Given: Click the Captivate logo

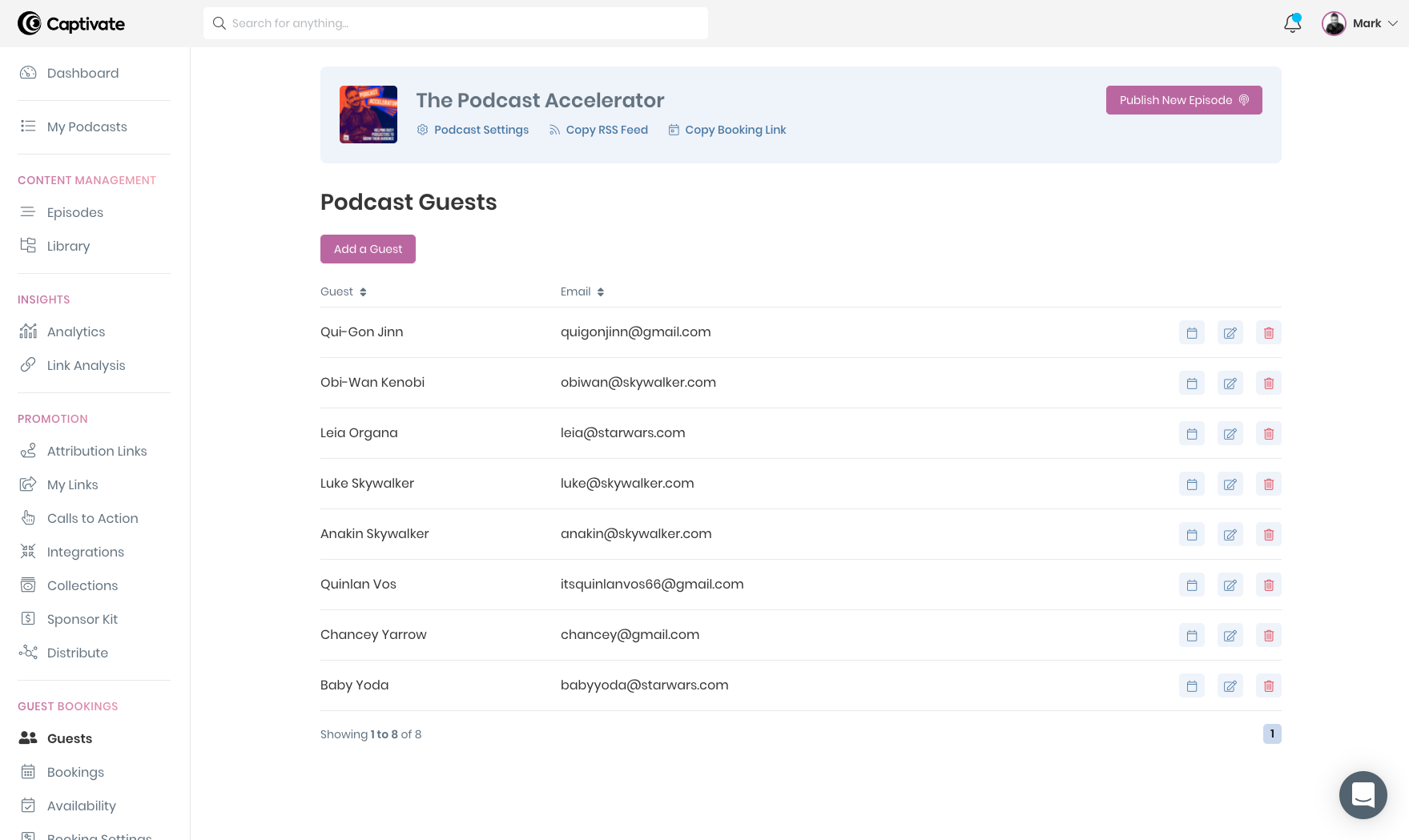Looking at the screenshot, I should tap(71, 24).
